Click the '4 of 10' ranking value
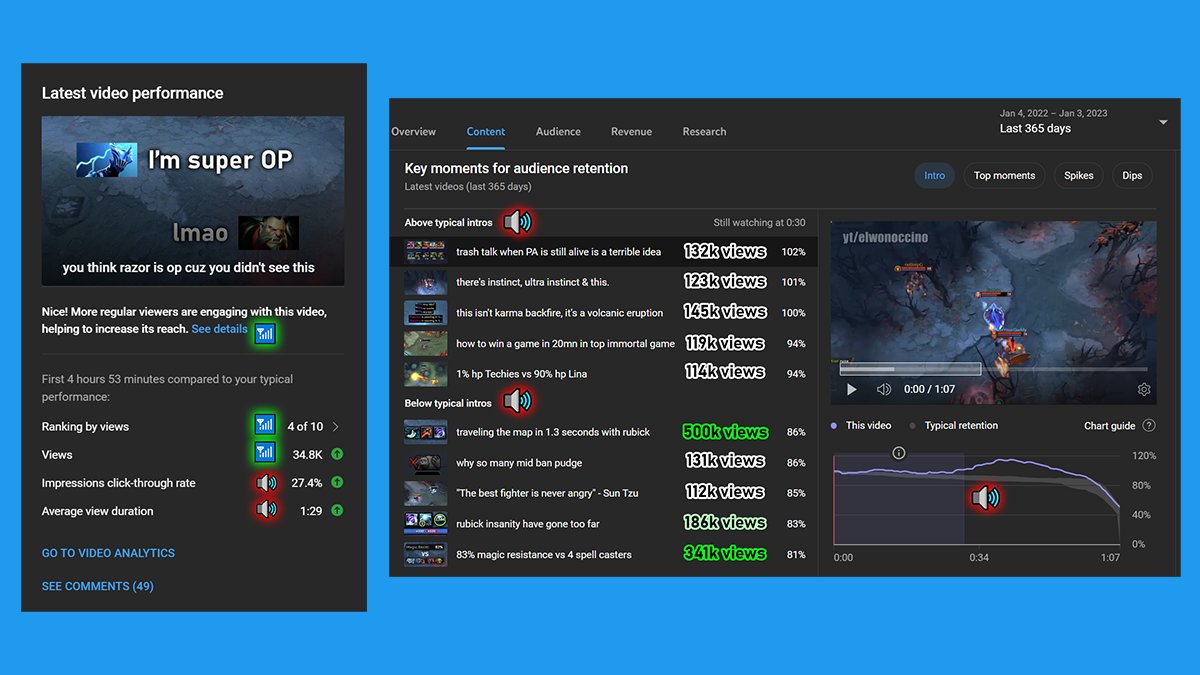 click(305, 426)
